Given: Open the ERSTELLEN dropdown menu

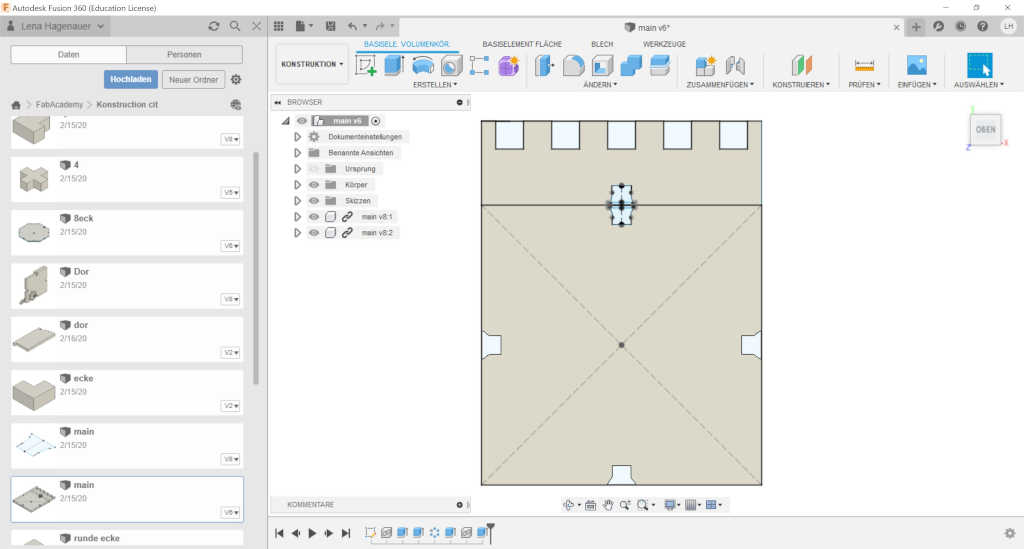Looking at the screenshot, I should click(435, 85).
